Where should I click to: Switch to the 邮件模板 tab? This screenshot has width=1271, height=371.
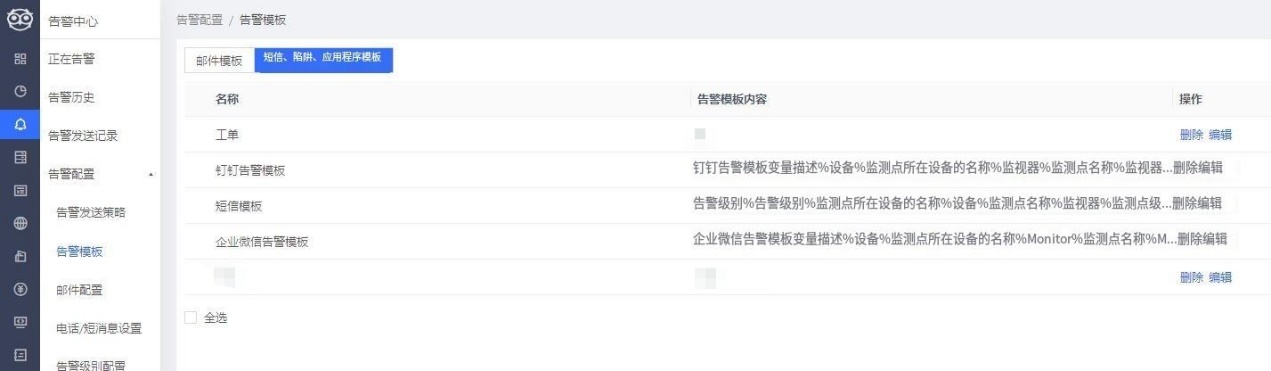[x=219, y=61]
